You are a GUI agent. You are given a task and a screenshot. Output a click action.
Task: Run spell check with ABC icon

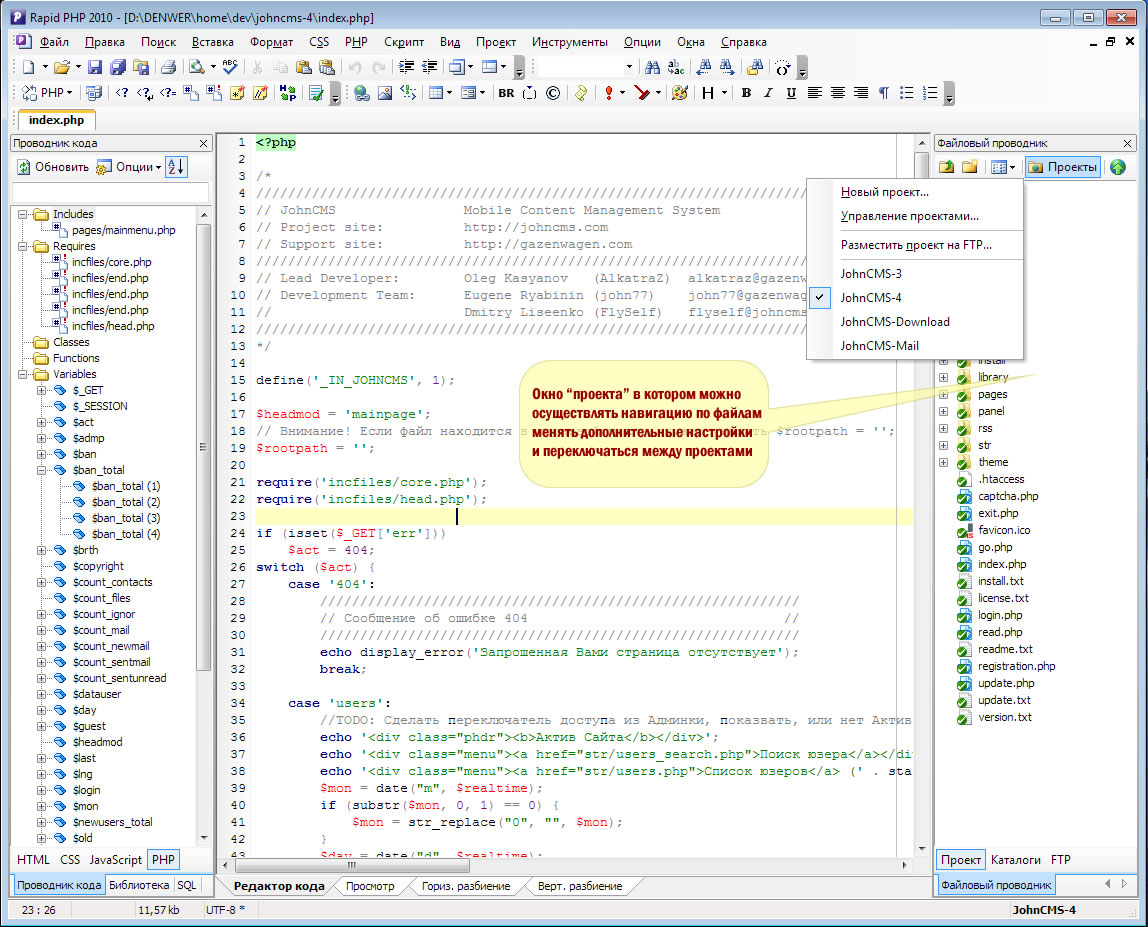[x=230, y=67]
